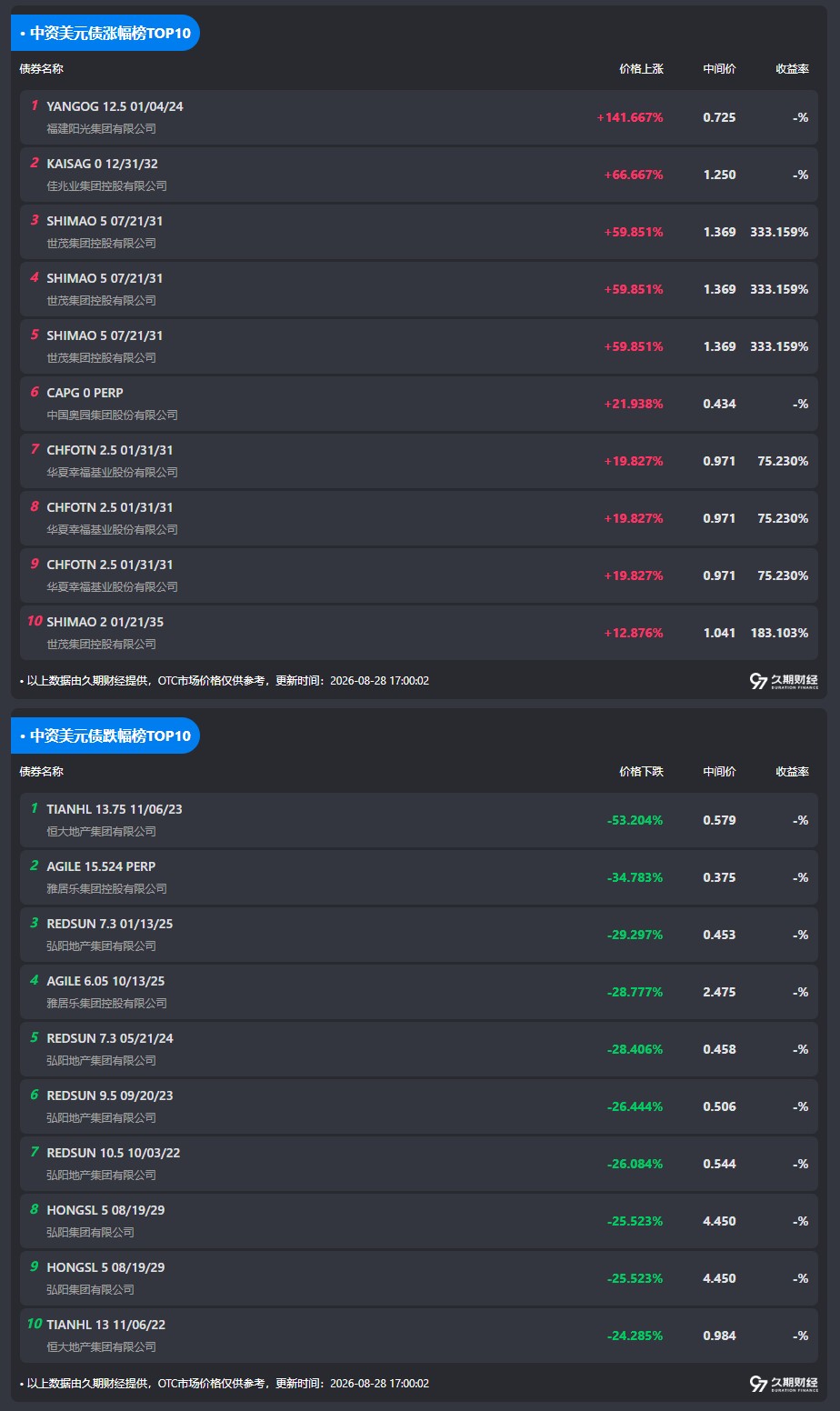Click the mid price 2.475
This screenshot has height=1411, width=840.
[720, 992]
